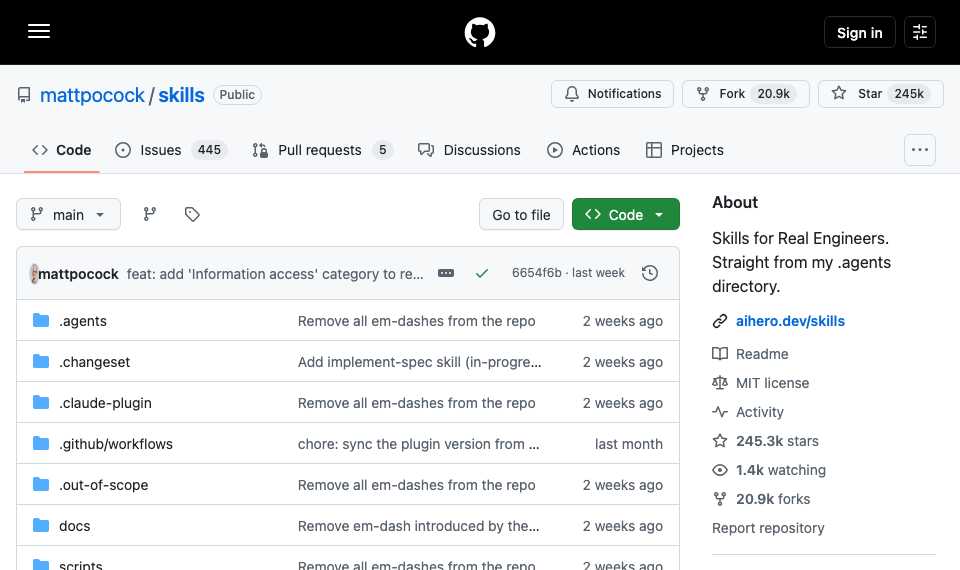The height and width of the screenshot is (570, 960).
Task: Open the docs folder
Action: click(75, 526)
